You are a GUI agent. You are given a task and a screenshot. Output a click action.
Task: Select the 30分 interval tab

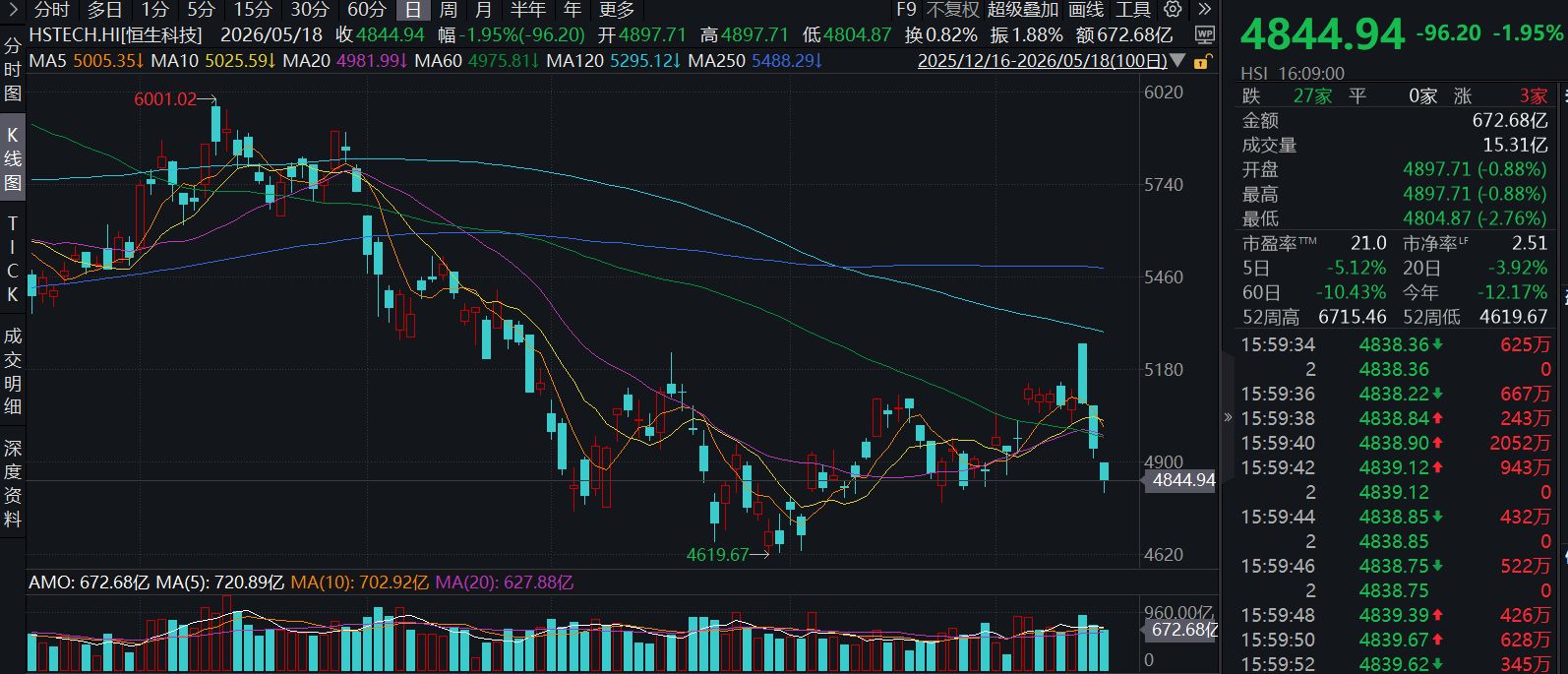[310, 10]
